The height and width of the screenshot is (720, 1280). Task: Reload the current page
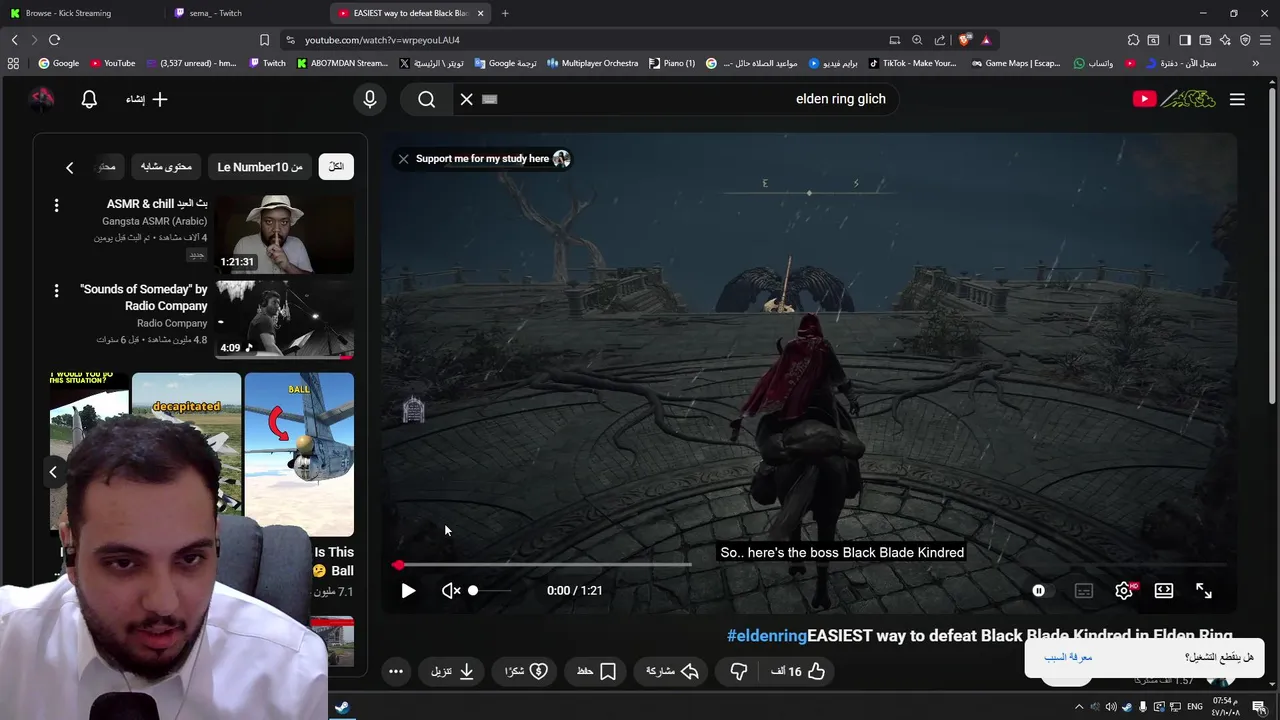pos(54,40)
